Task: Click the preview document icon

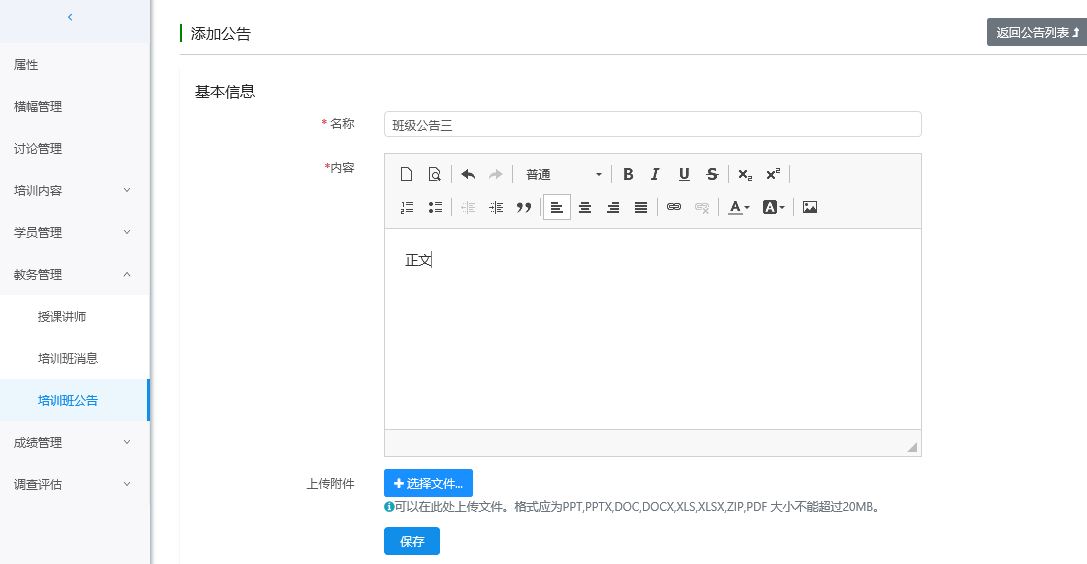Action: [x=435, y=174]
